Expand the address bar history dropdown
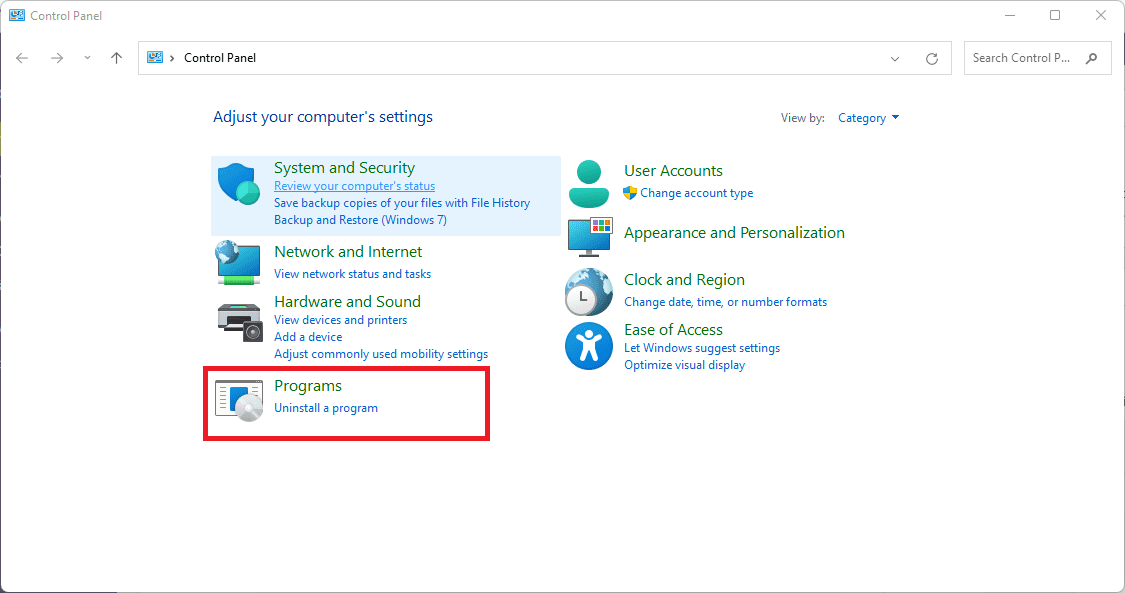Image resolution: width=1125 pixels, height=593 pixels. pos(895,59)
